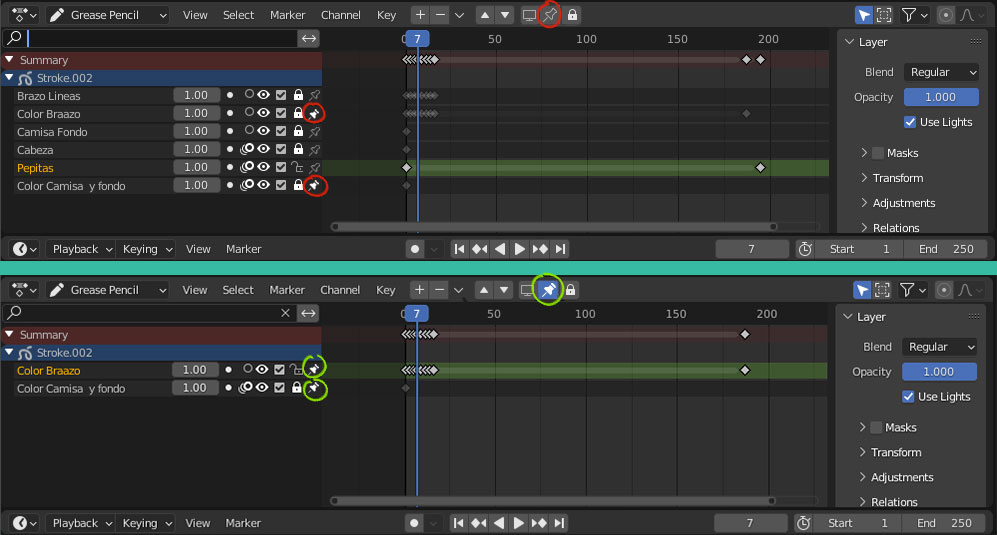
Task: Open View menu in top header
Action: click(x=195, y=15)
